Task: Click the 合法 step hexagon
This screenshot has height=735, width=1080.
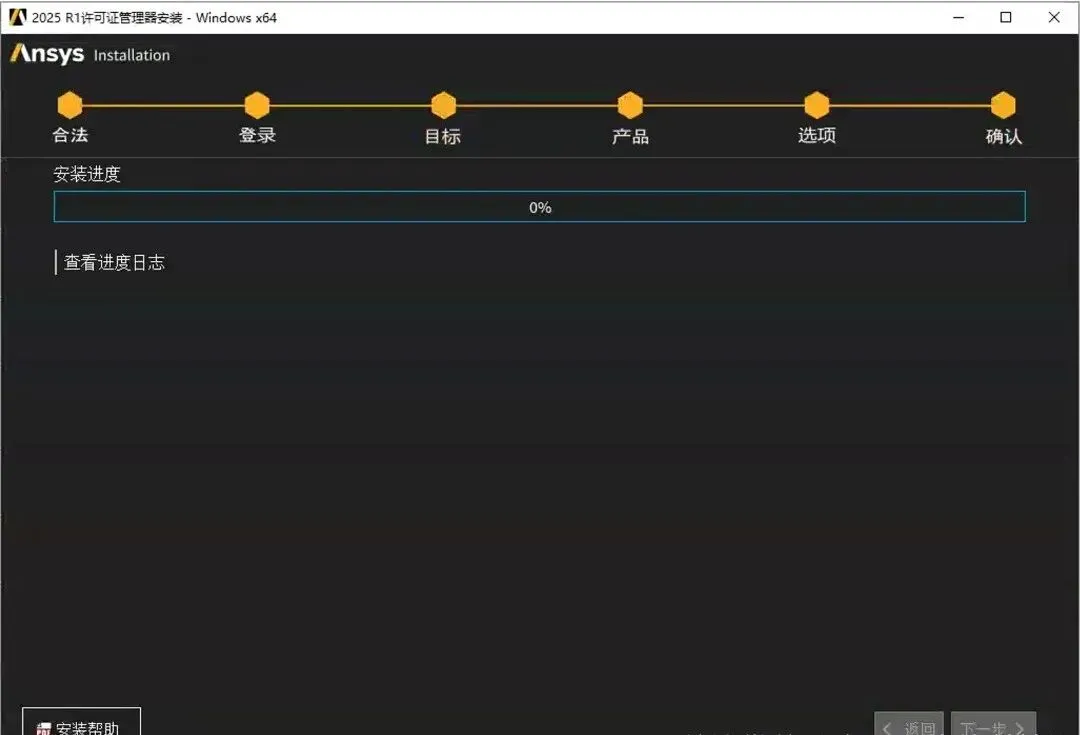Action: click(70, 105)
